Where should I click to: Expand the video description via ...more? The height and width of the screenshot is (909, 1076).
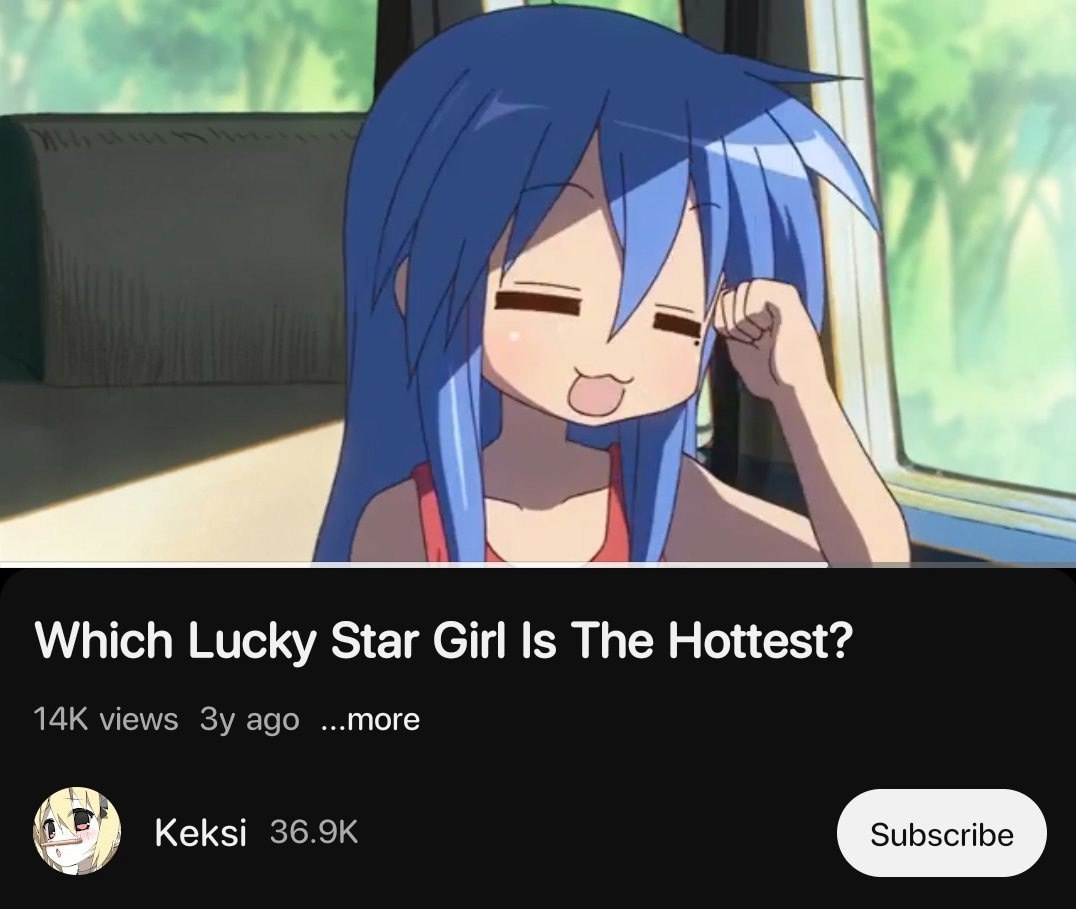[x=370, y=720]
